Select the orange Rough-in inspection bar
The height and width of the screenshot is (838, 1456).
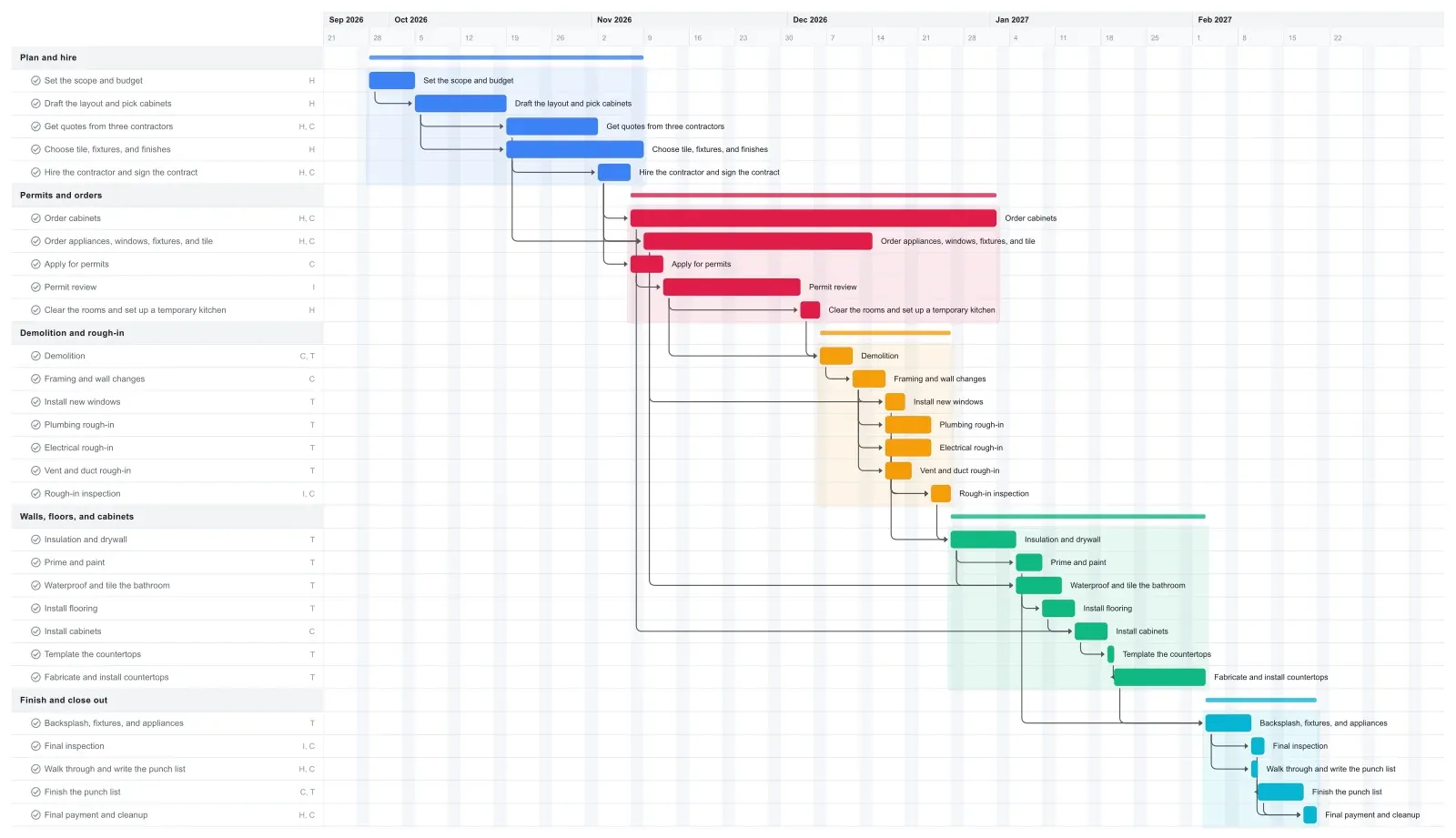941,494
